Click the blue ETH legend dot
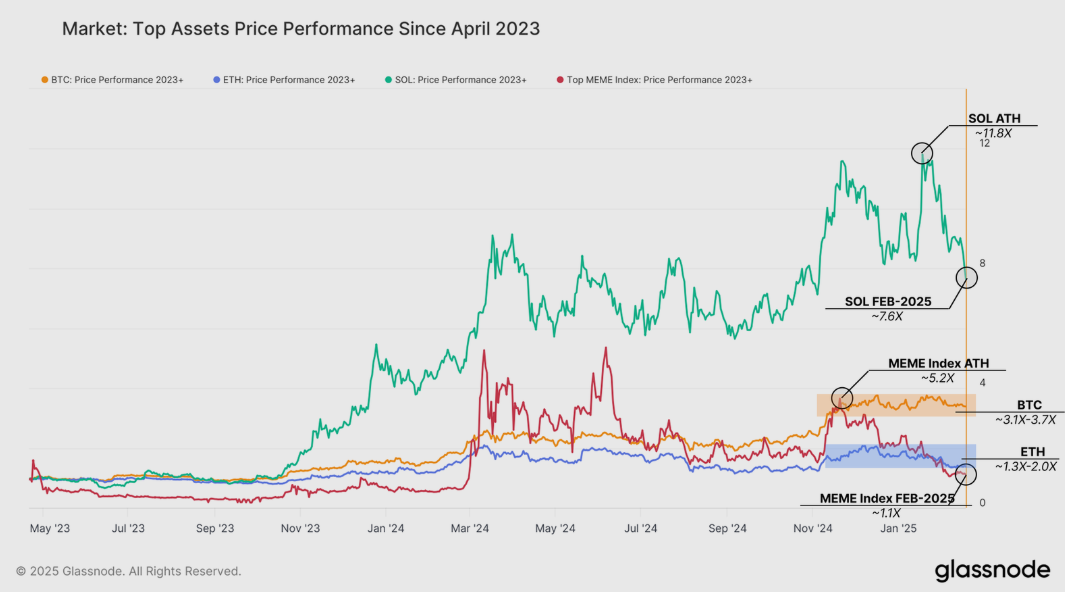This screenshot has height=592, width=1065. [x=218, y=80]
